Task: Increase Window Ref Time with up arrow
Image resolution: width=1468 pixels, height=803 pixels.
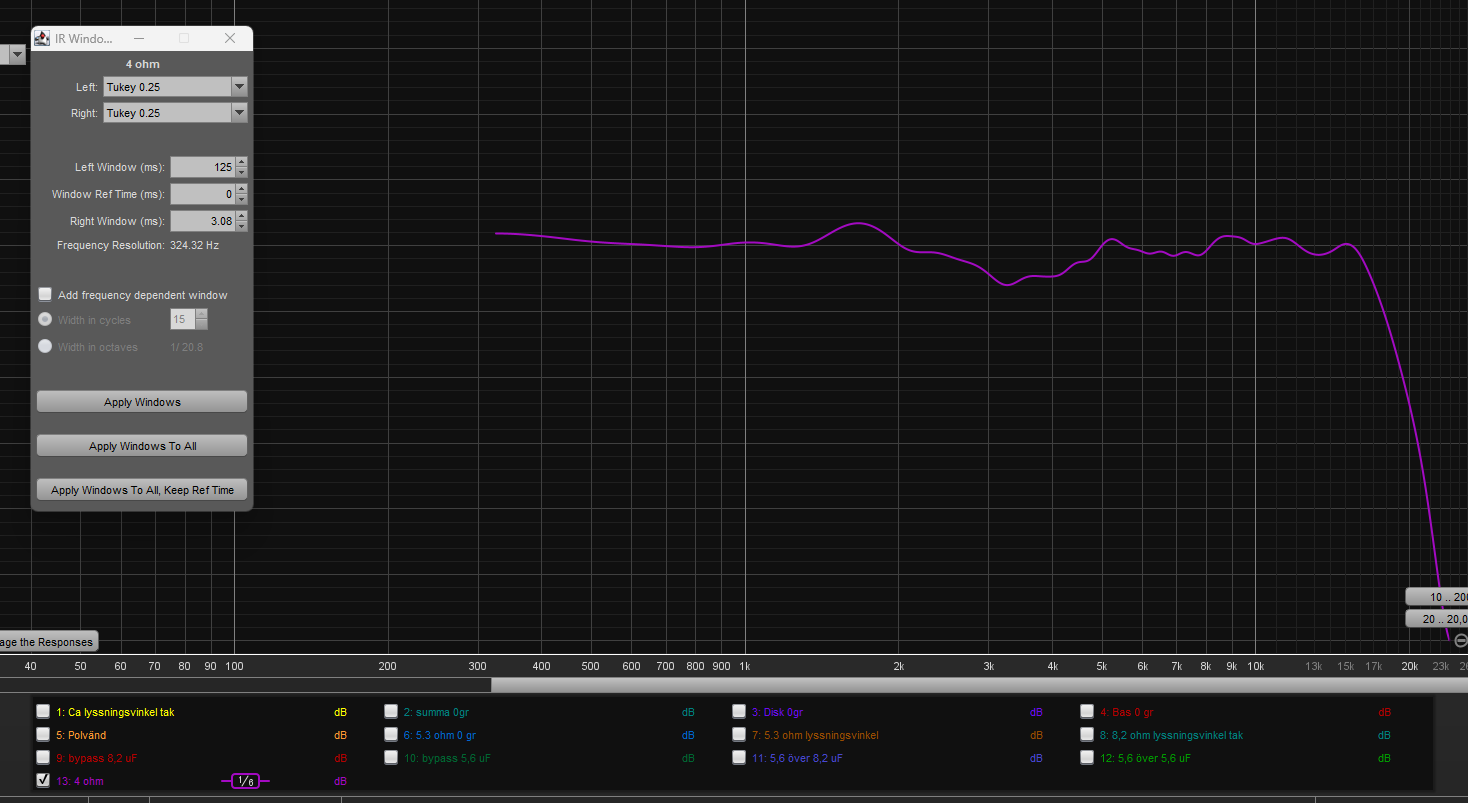Action: pyautogui.click(x=241, y=190)
